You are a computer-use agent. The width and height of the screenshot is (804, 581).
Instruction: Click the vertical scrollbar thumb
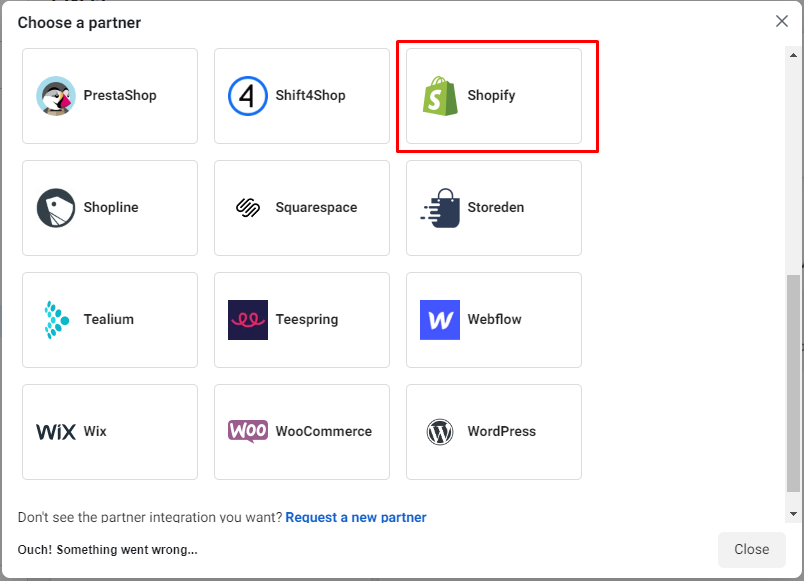(793, 383)
